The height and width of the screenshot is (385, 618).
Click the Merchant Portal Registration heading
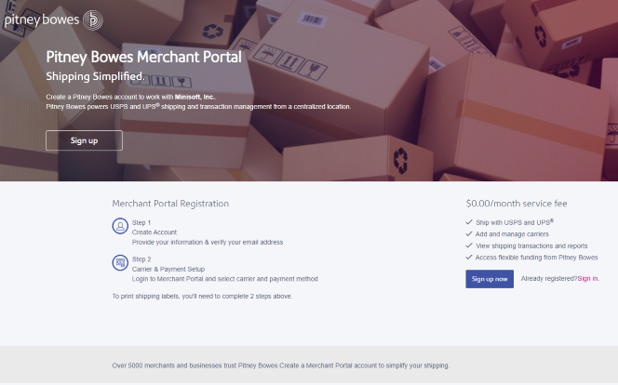coord(170,204)
